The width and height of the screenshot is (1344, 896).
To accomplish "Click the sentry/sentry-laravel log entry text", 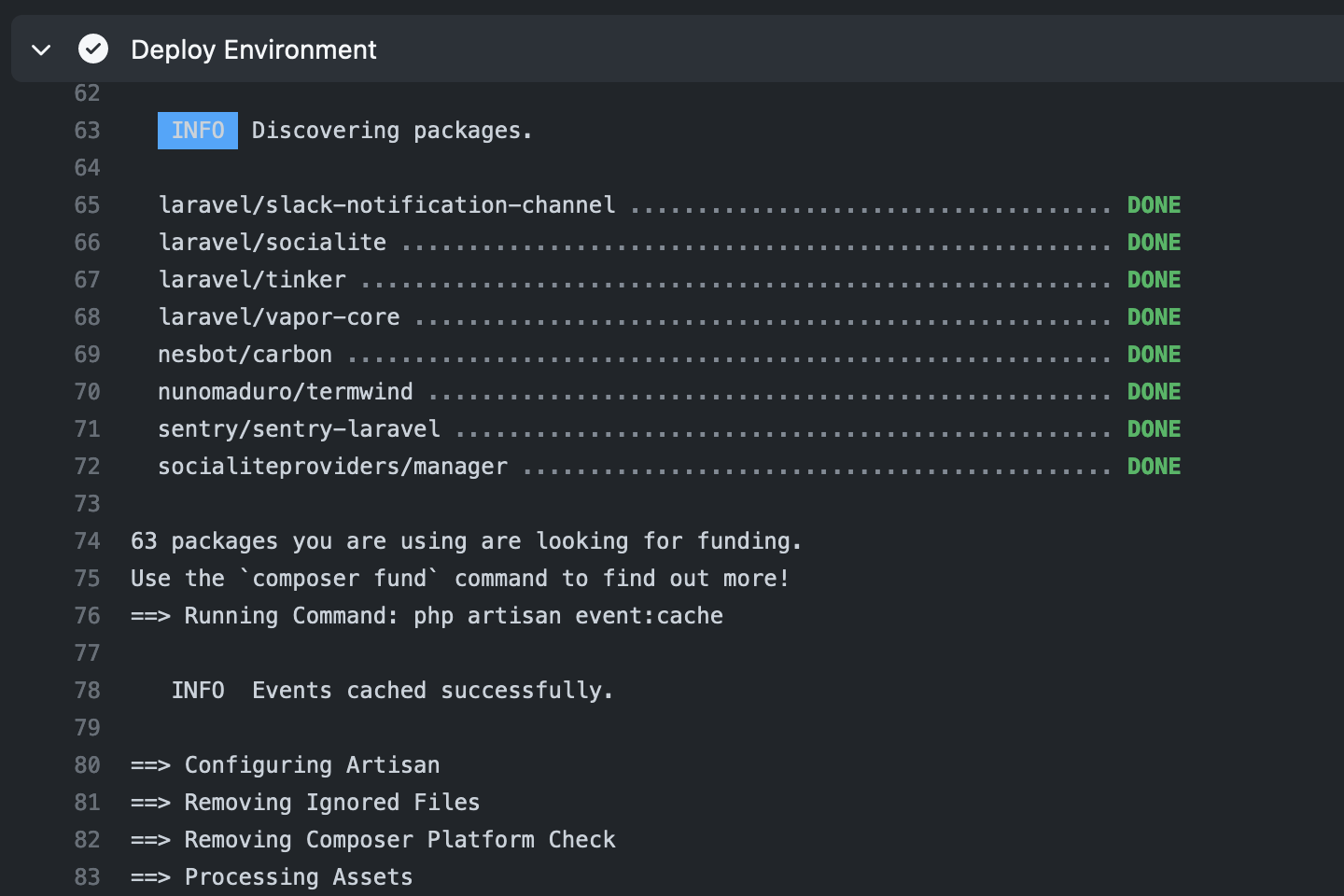I will [299, 429].
